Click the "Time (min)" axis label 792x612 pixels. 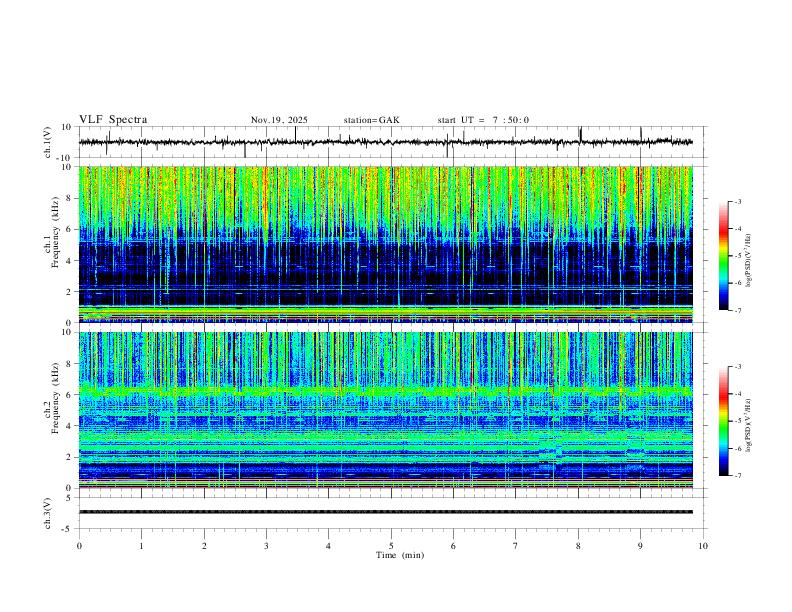(400, 555)
